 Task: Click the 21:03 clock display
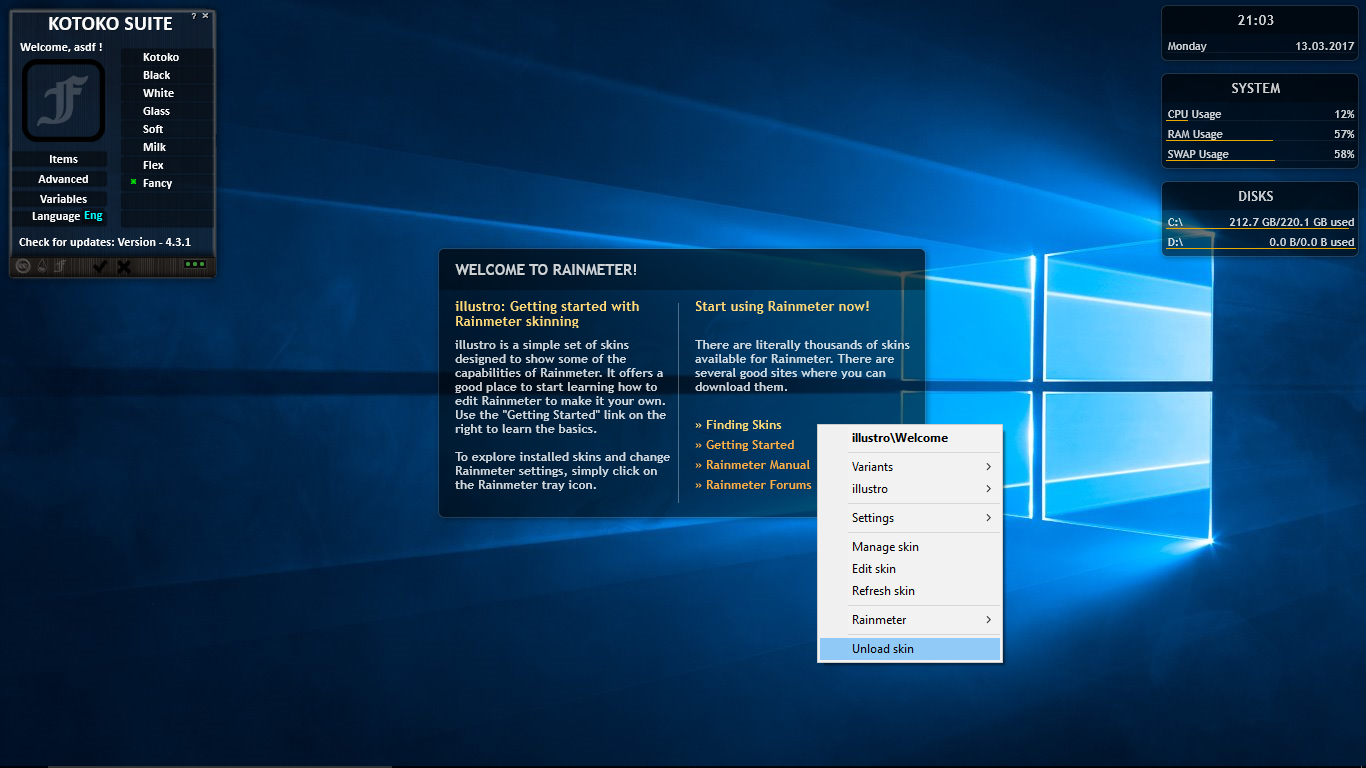click(x=1256, y=20)
